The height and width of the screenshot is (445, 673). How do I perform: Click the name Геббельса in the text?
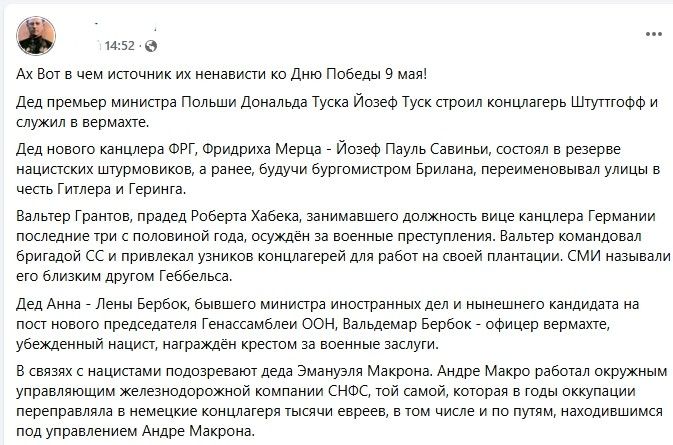[x=195, y=276]
